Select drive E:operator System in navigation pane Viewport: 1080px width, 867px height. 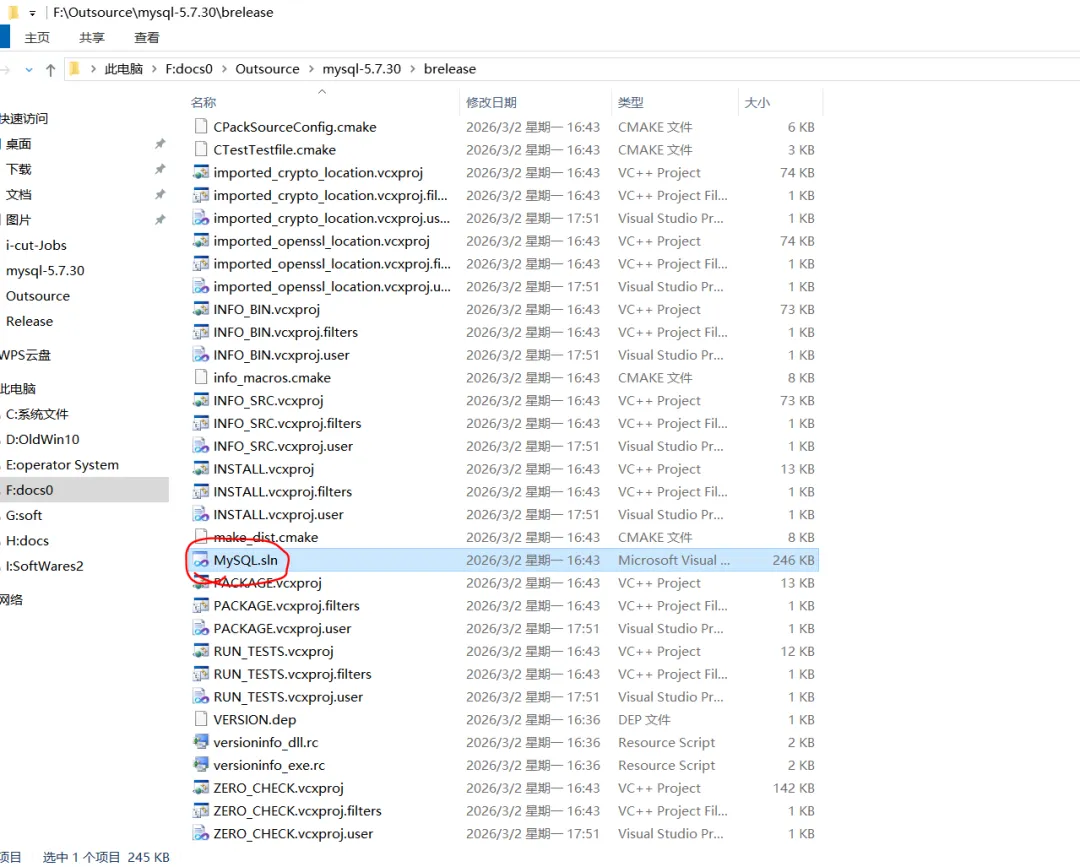coord(63,465)
